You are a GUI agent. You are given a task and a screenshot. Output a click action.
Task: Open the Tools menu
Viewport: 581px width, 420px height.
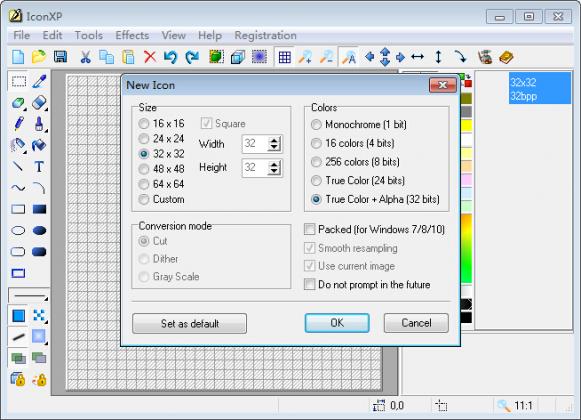pyautogui.click(x=89, y=36)
